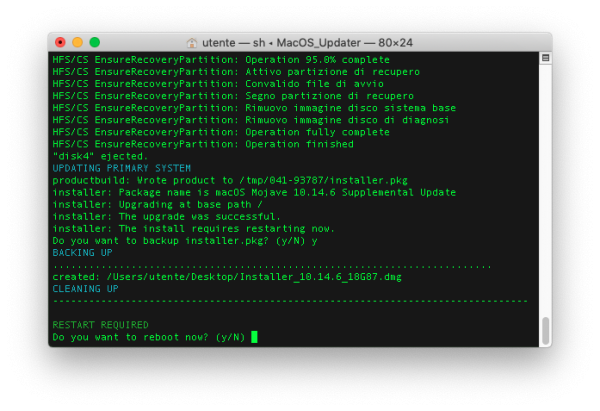Click the '"disk4" ejected.' line
The width and height of the screenshot is (600, 411).
[100, 156]
